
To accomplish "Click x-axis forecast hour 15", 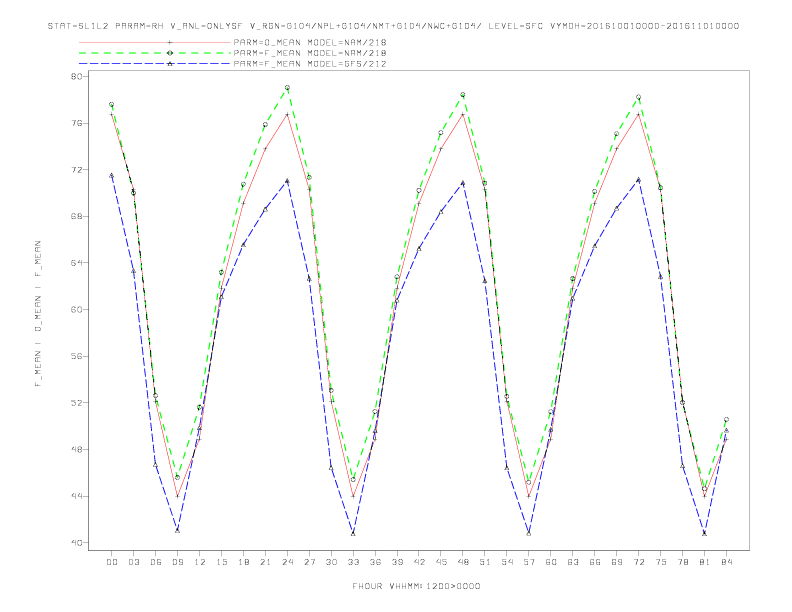I will point(221,562).
